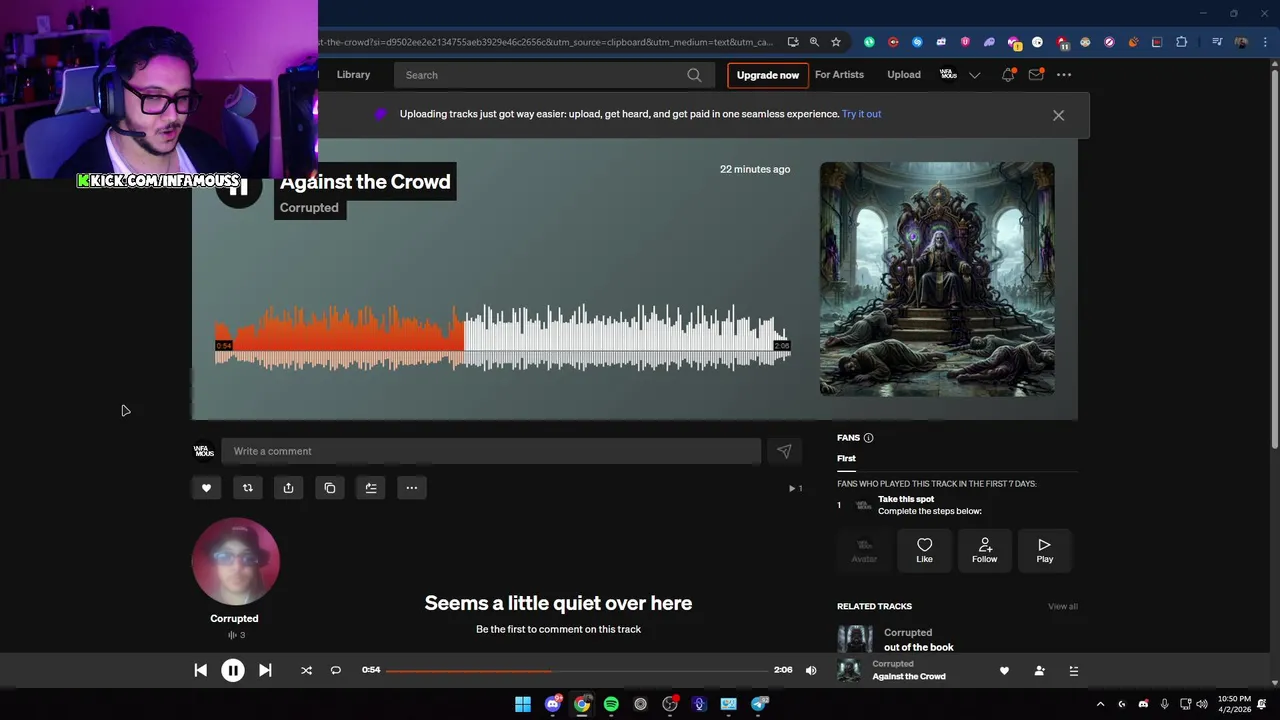Screen dimensions: 1280x720
Task: Click the Against the Crowd track heading
Action: click(365, 182)
